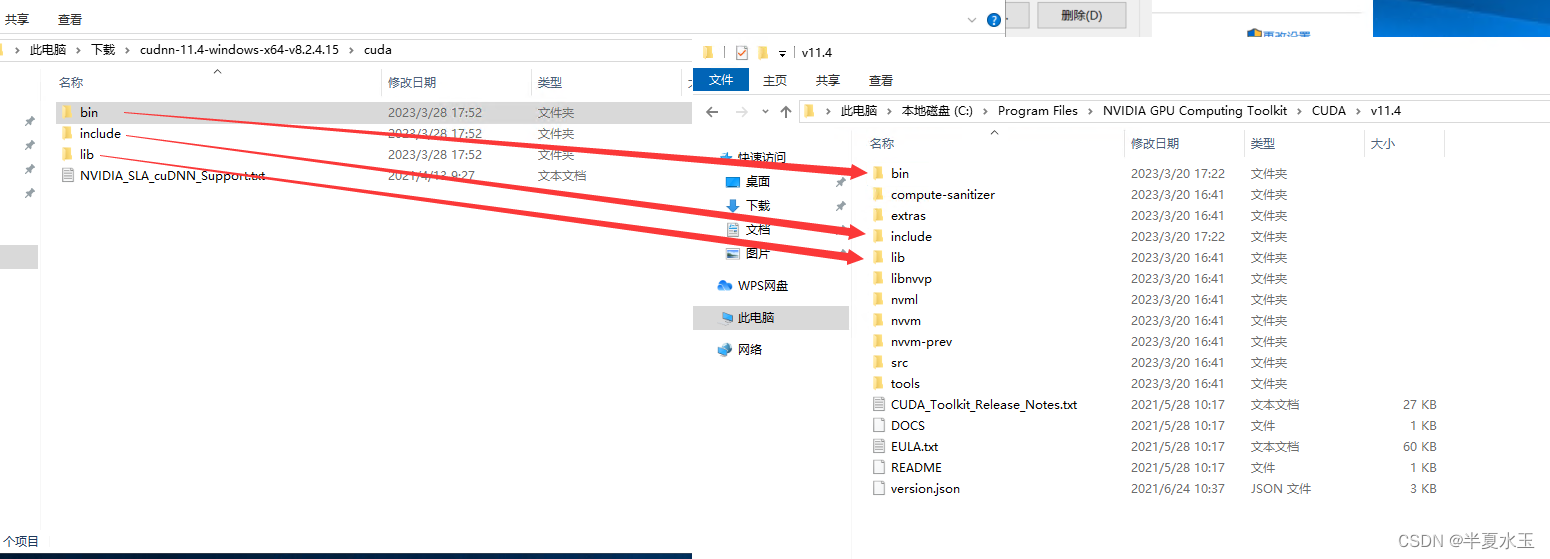Click the Forward arrow in v11.4 window
Screen dimensions: 1550x559
click(741, 111)
